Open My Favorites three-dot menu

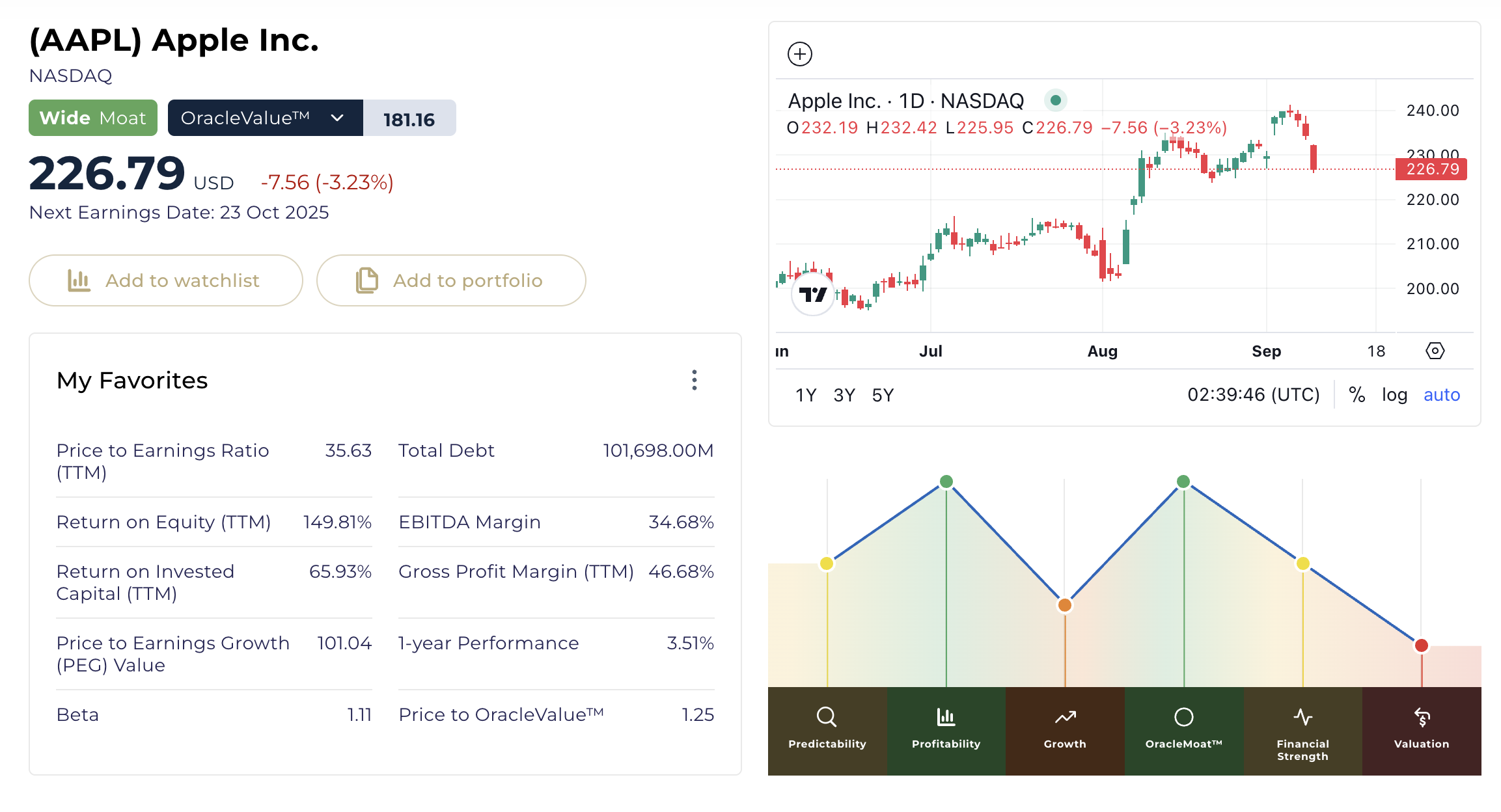coord(695,380)
